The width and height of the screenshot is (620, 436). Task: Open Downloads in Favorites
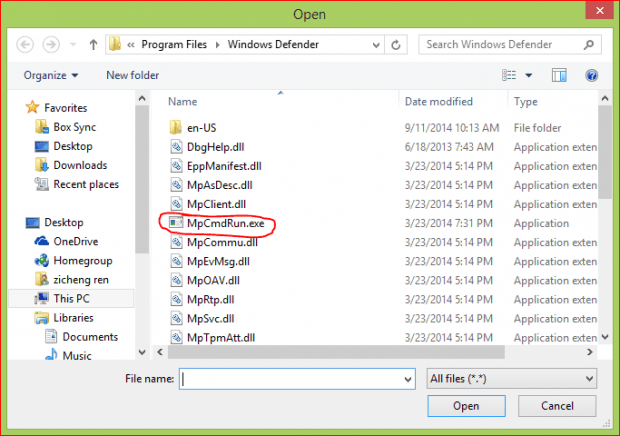pos(80,165)
